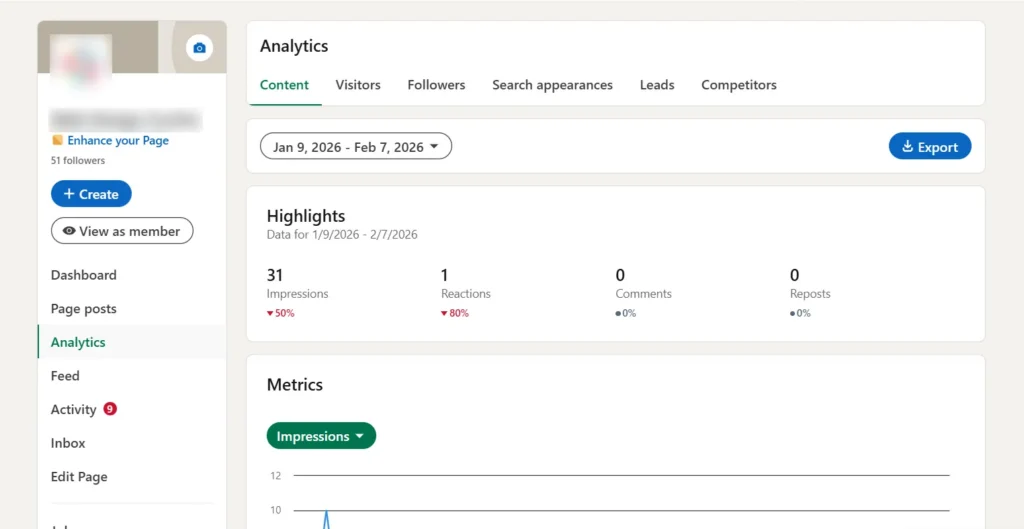Open Edit Page in the sidebar
Viewport: 1024px width, 529px height.
[79, 477]
